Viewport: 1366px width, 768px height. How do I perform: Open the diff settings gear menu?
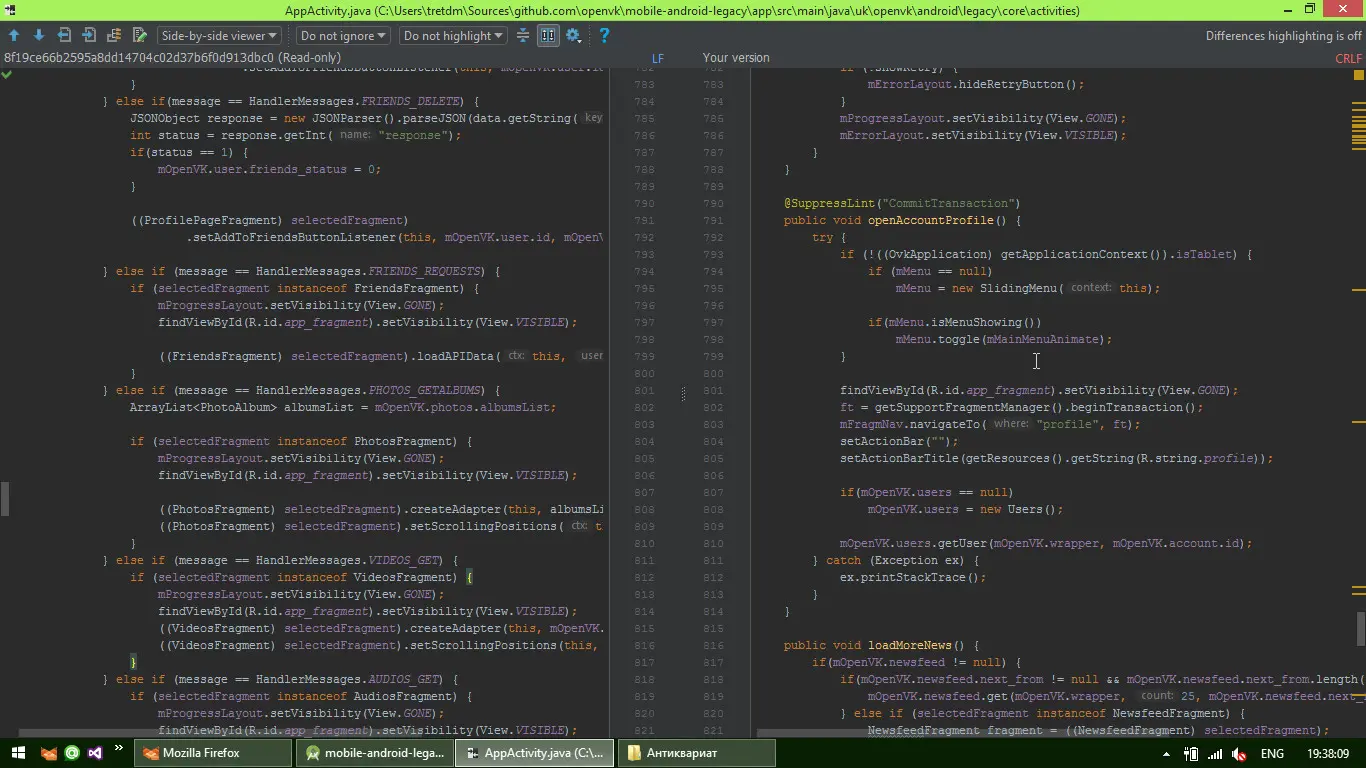pos(574,35)
